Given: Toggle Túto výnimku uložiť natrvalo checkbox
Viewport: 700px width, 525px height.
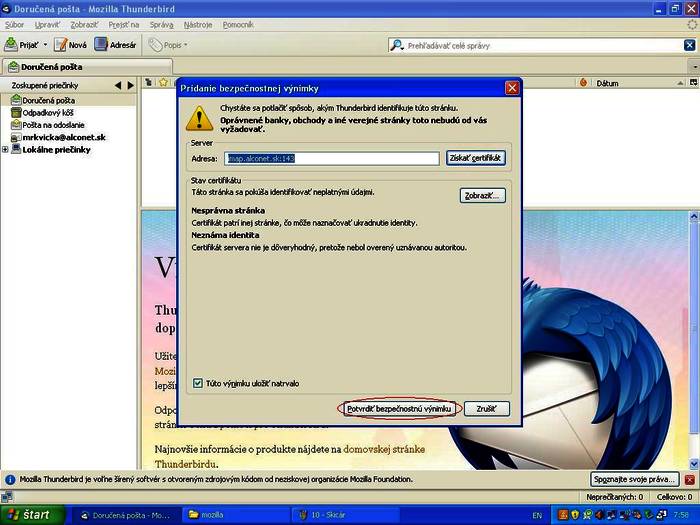Looking at the screenshot, I should (x=198, y=383).
